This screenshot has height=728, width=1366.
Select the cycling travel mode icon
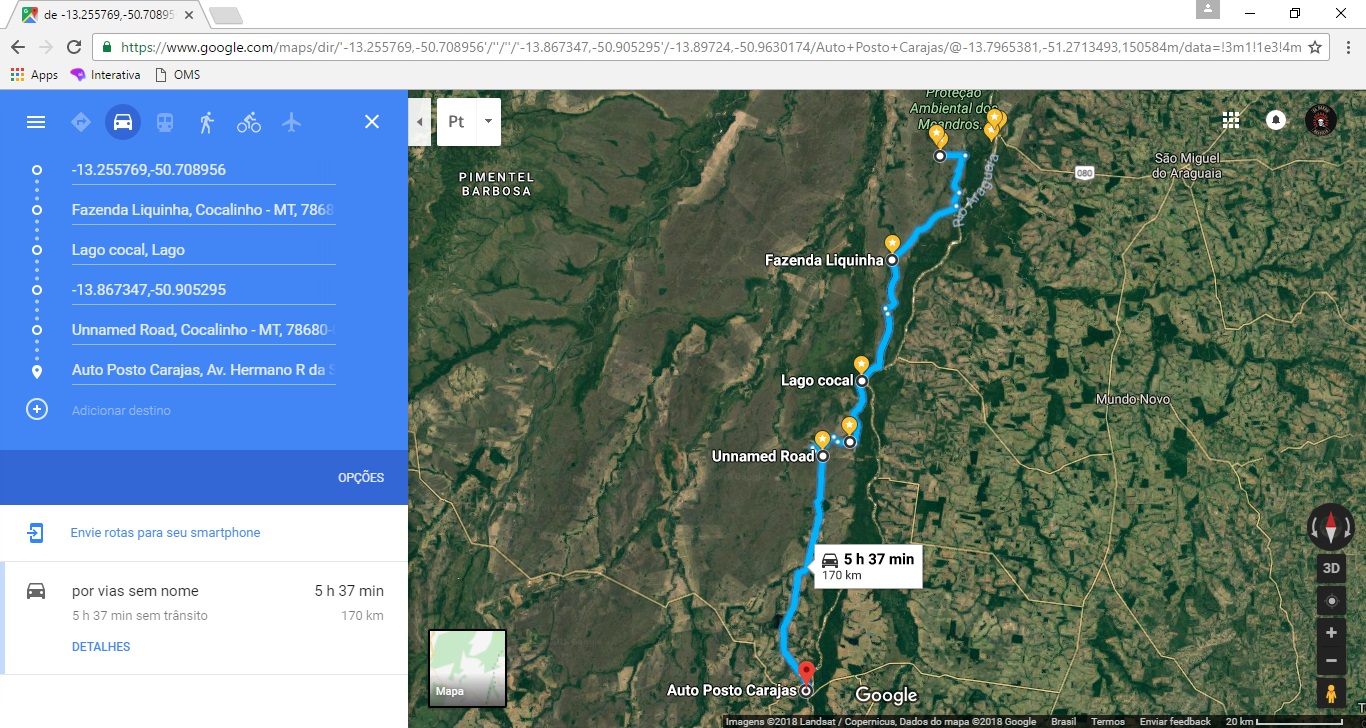249,122
